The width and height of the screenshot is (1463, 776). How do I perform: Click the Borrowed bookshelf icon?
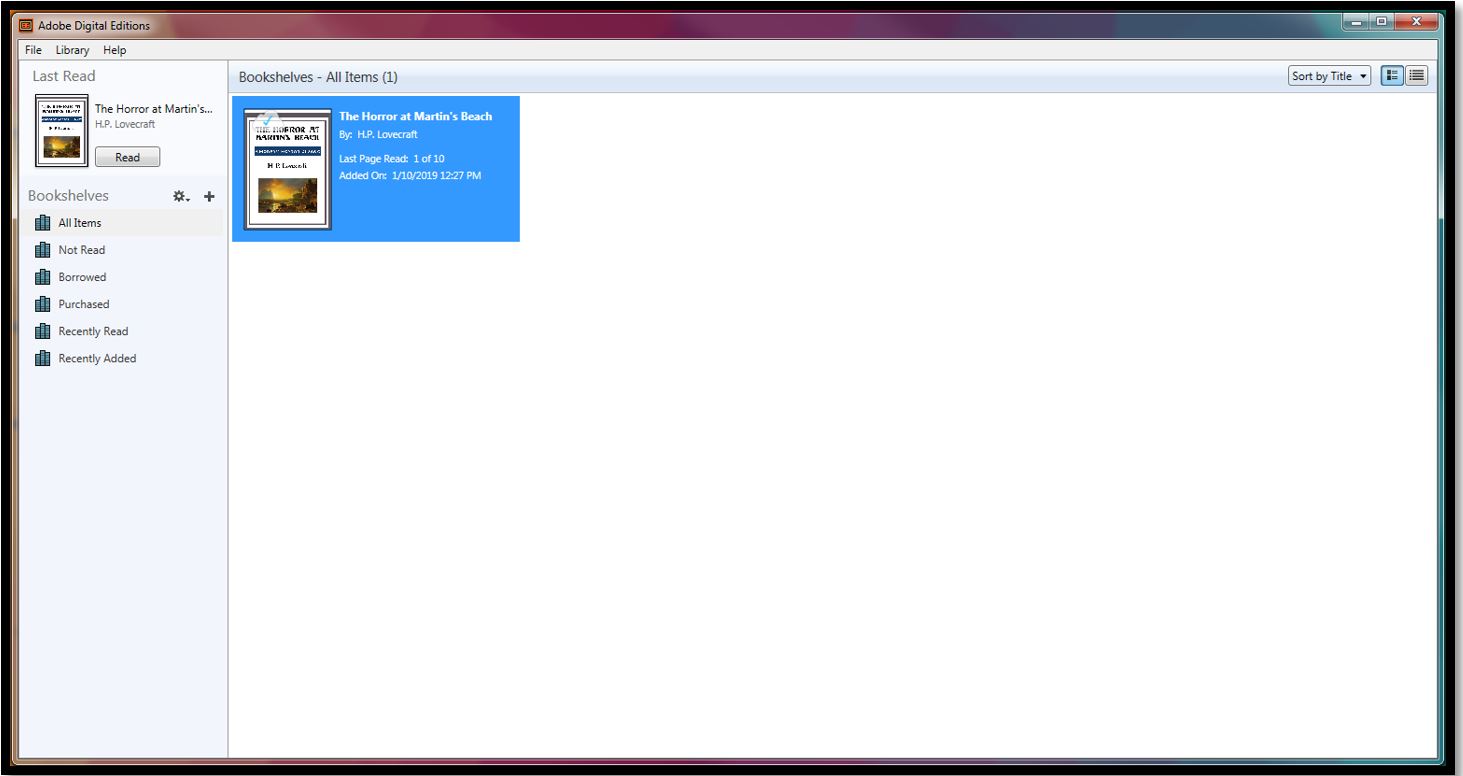[43, 277]
